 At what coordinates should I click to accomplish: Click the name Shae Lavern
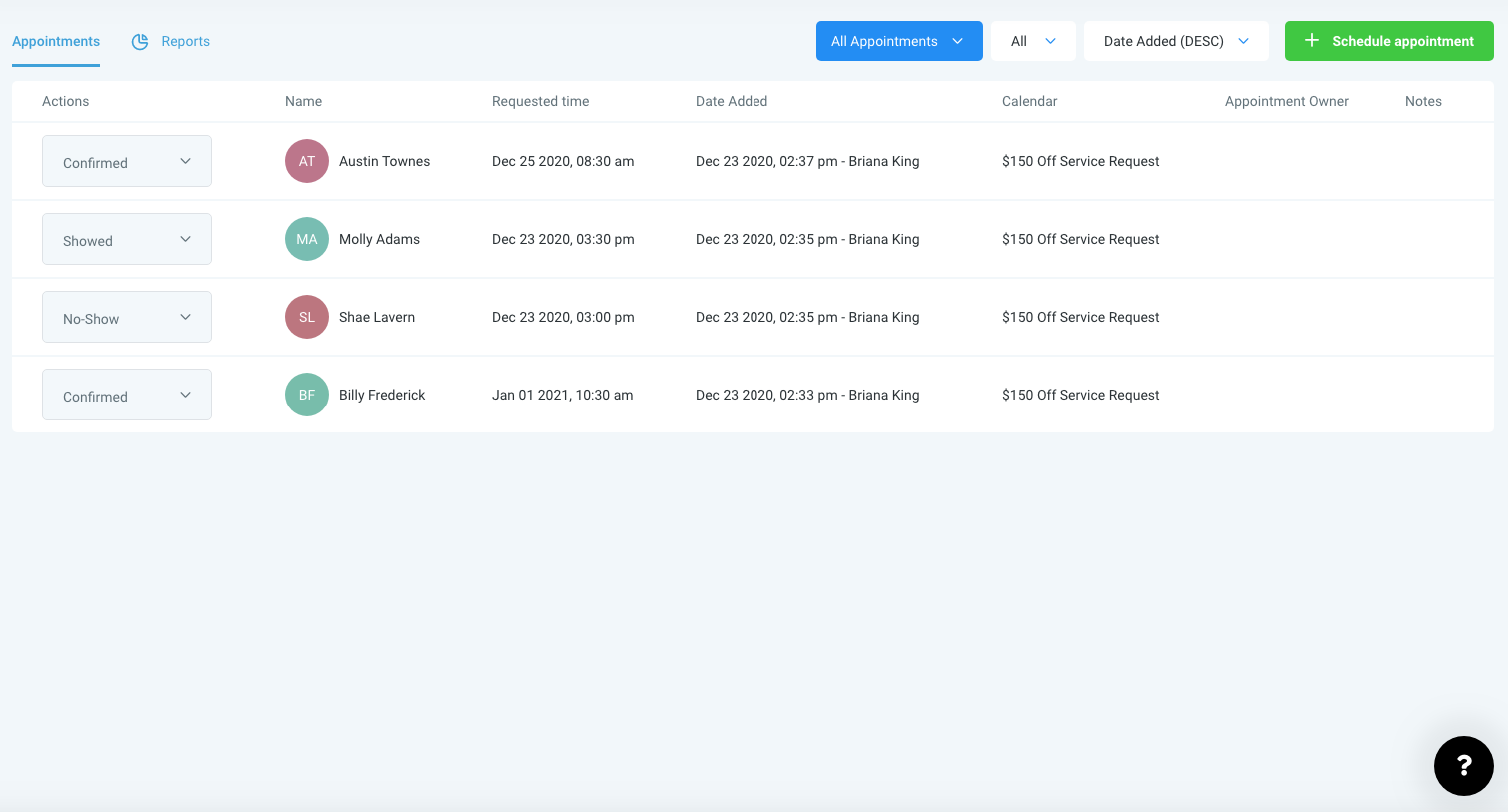click(x=377, y=317)
